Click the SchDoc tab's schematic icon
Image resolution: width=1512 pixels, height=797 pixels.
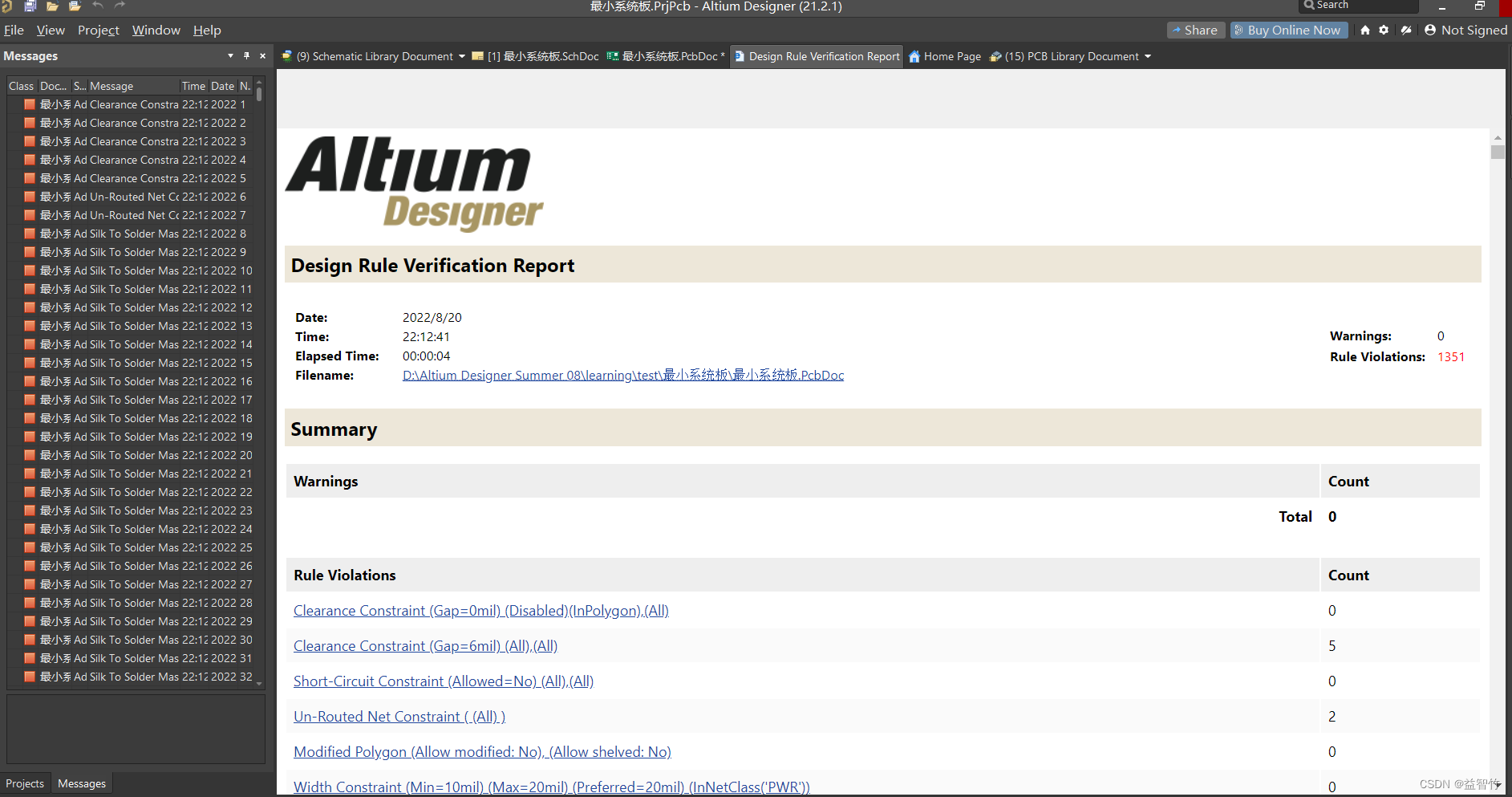coord(478,56)
